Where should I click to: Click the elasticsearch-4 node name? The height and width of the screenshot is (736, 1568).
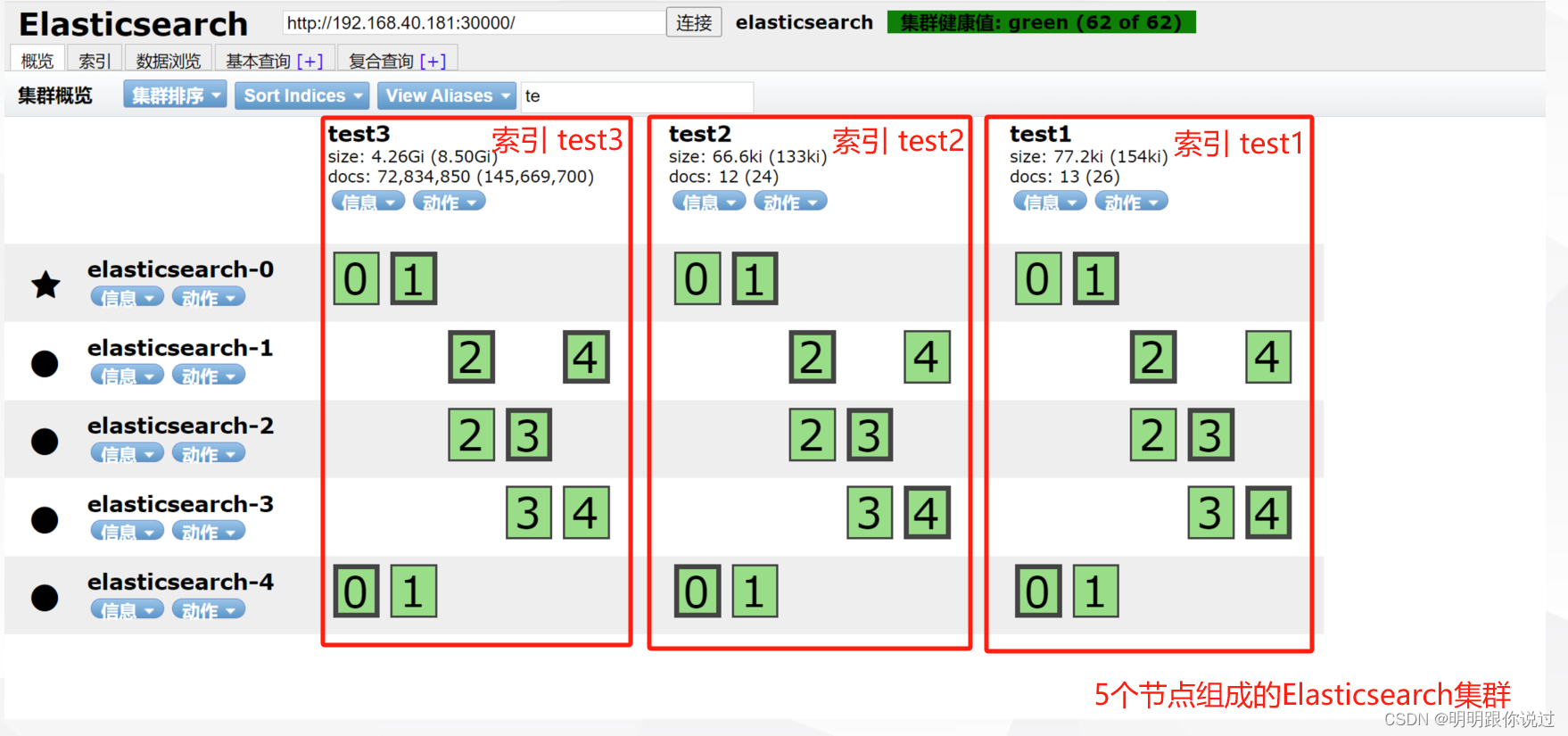pos(180,582)
